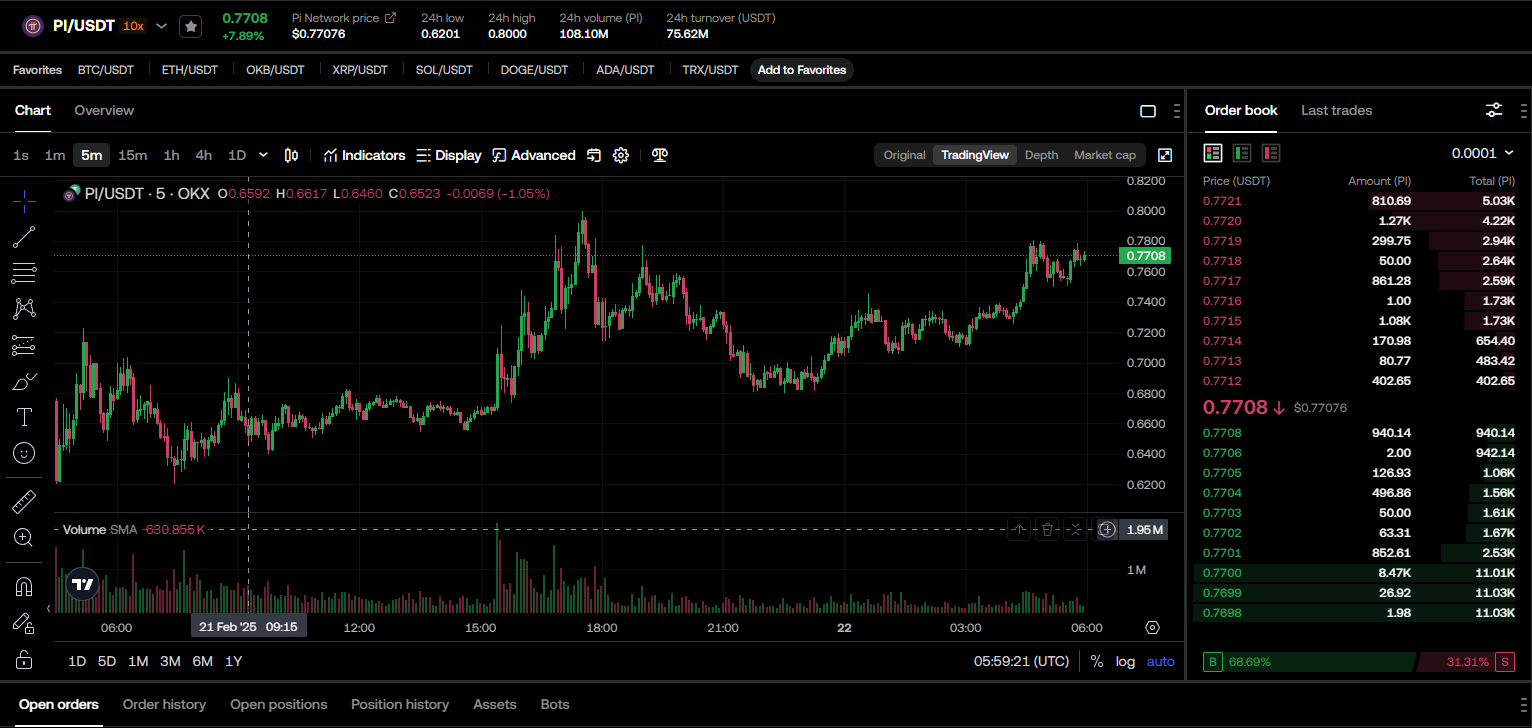This screenshot has width=1532, height=728.
Task: Click the chart layout rectangle icon
Action: click(x=1148, y=111)
